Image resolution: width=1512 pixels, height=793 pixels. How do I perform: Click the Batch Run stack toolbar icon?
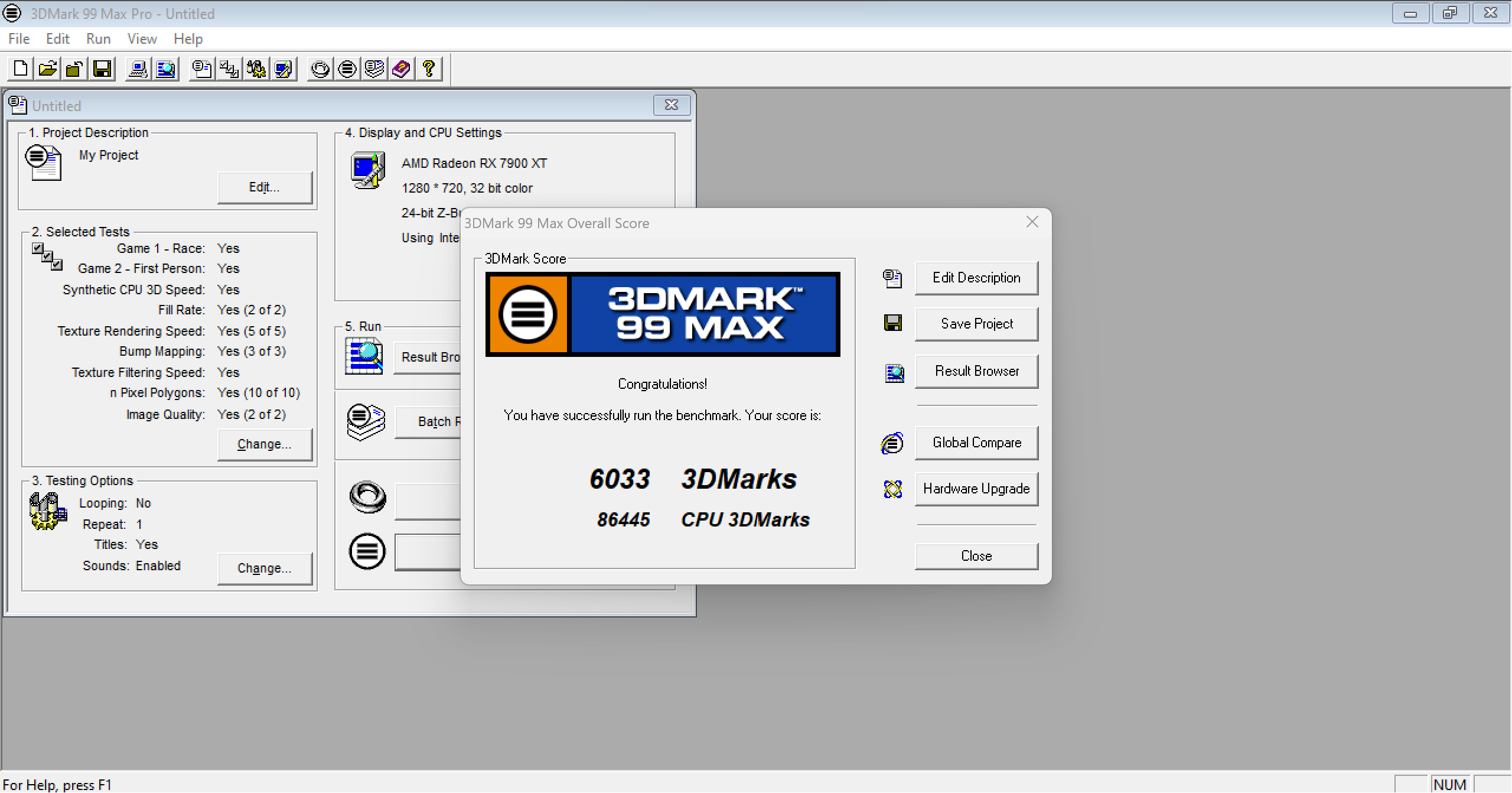(374, 69)
